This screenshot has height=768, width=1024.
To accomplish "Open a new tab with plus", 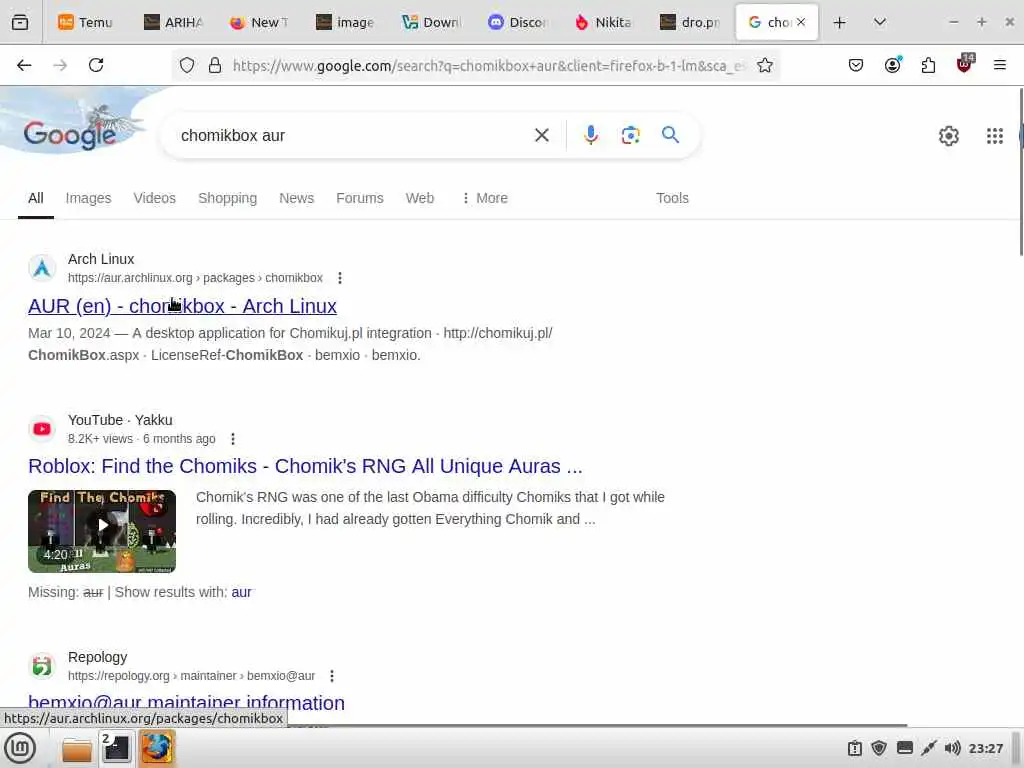I will click(x=839, y=22).
